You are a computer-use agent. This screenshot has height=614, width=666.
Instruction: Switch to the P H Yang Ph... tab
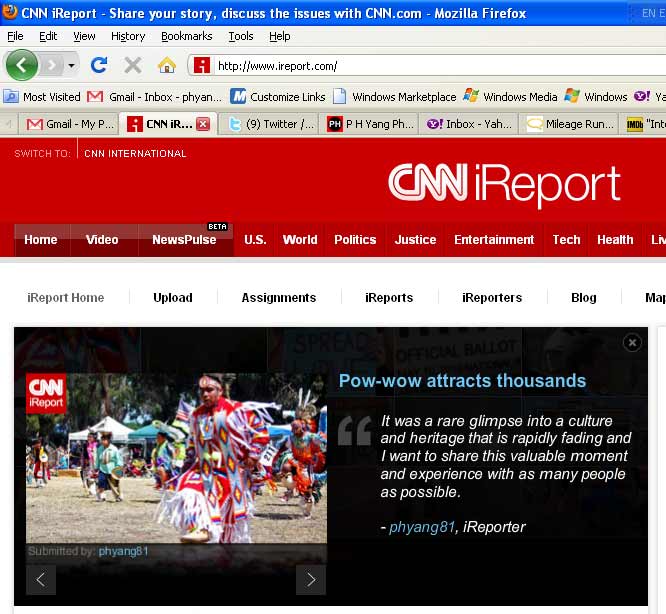click(369, 124)
